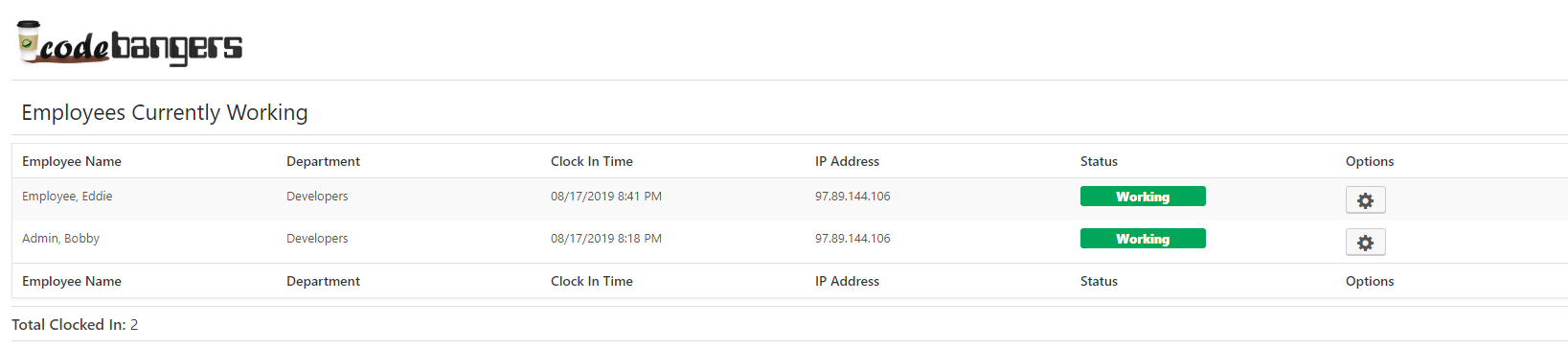Screen dimensions: 1568x349
Task: Sort by Status column header
Action: (1099, 161)
